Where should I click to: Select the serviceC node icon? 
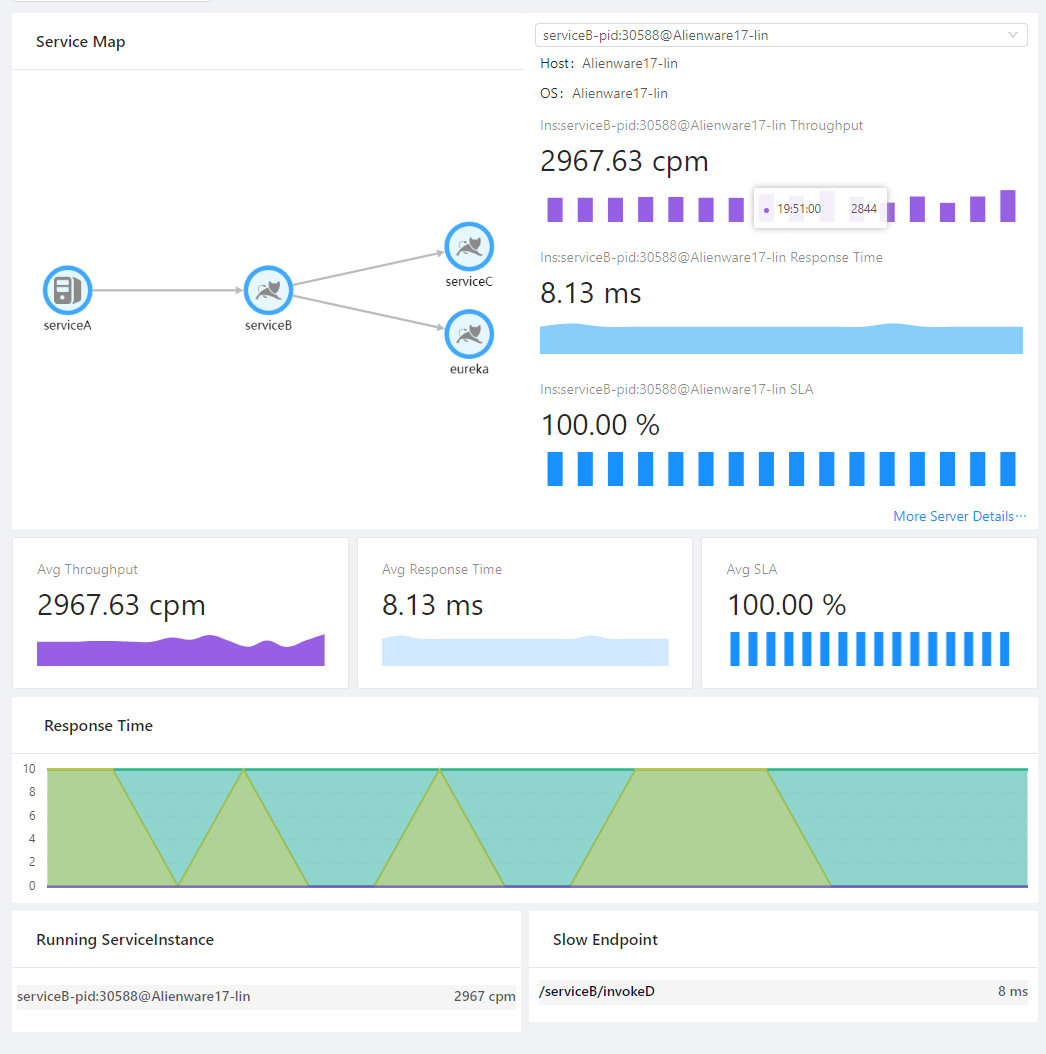(x=469, y=247)
